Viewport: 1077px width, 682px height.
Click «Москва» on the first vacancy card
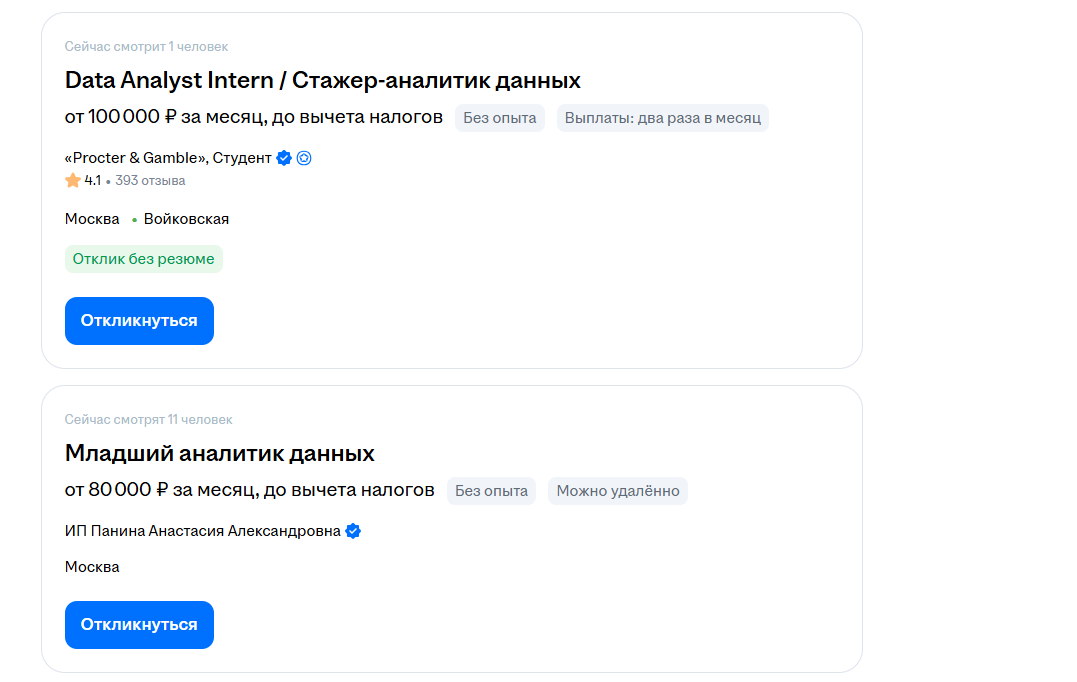(92, 218)
